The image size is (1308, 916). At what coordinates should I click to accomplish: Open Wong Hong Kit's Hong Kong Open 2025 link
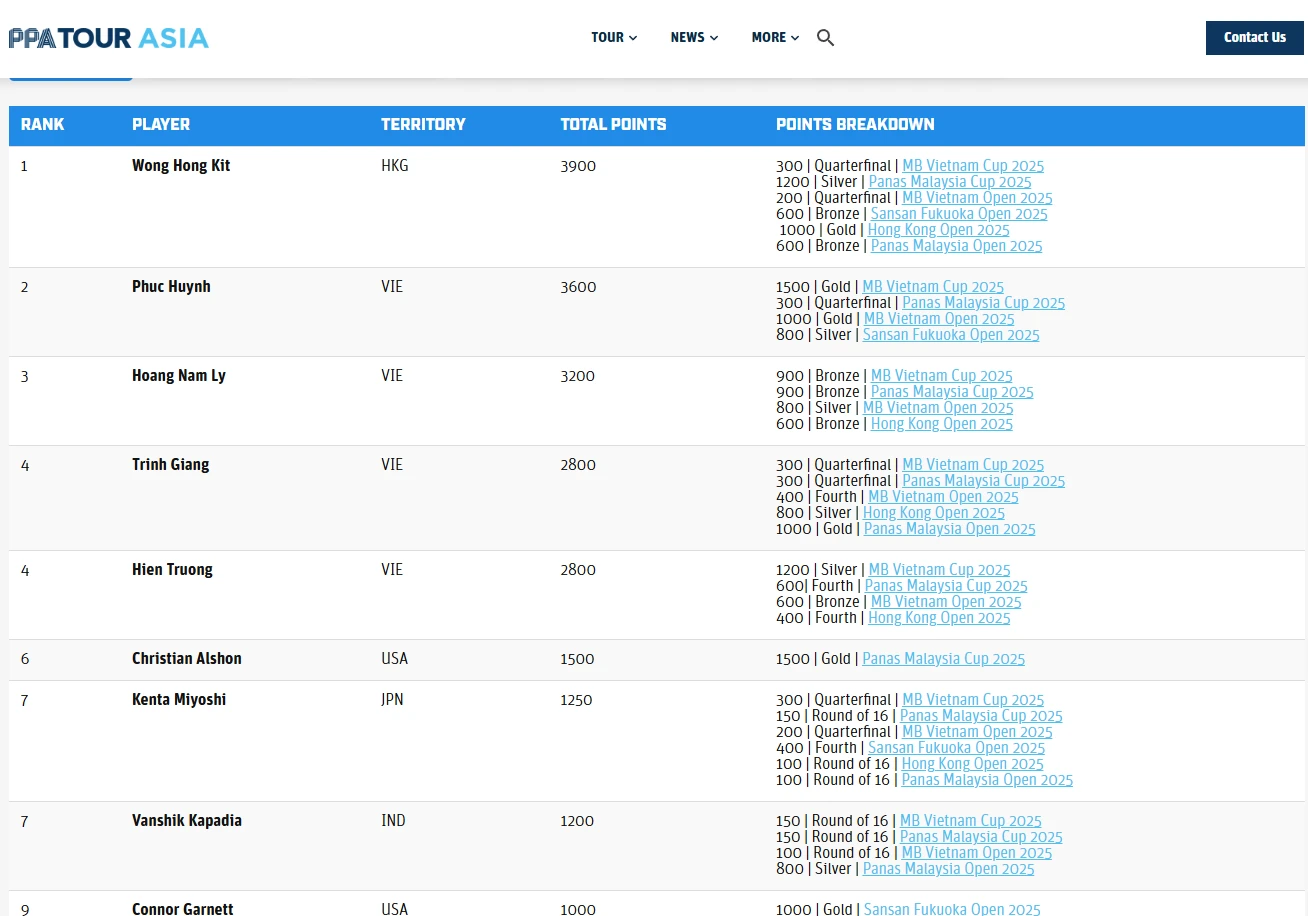[938, 230]
